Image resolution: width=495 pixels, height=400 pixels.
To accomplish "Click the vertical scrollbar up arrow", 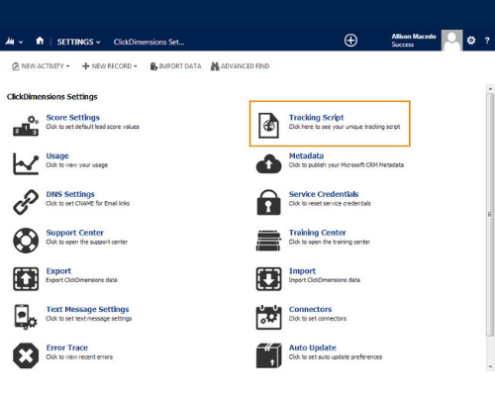I will pyautogui.click(x=490, y=89).
